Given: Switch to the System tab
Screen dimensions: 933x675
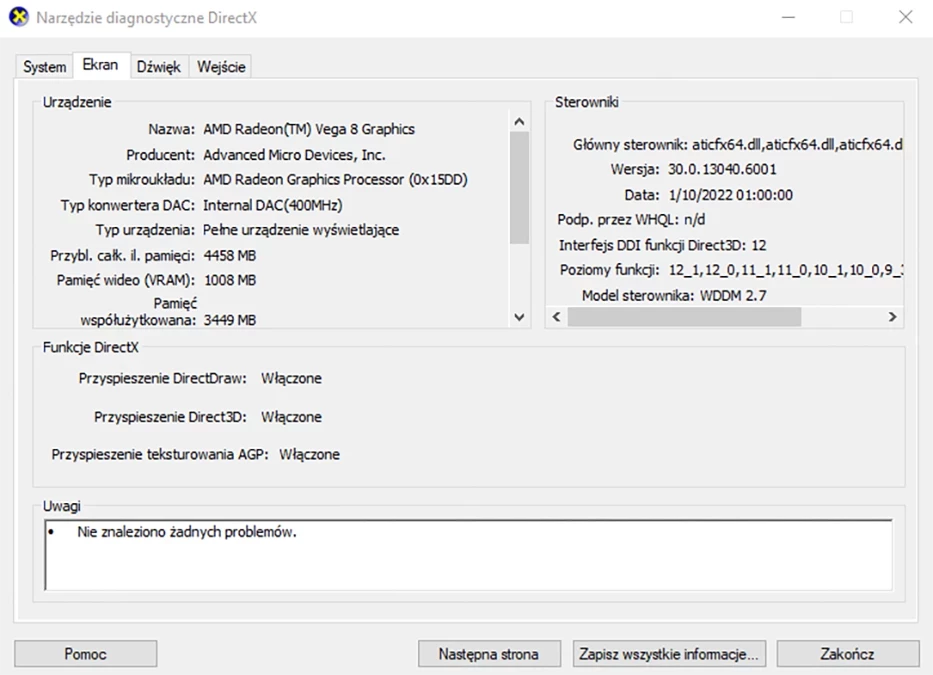Looking at the screenshot, I should 45,67.
